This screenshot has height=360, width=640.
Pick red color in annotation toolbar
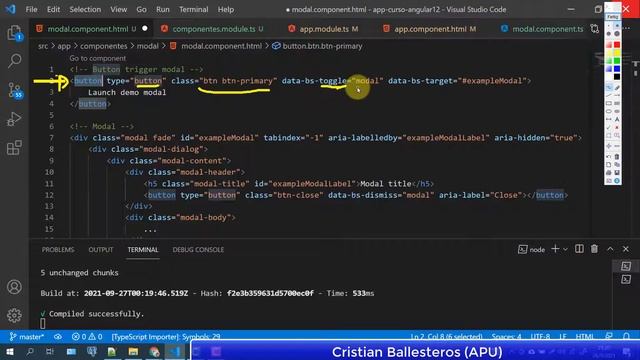(x=617, y=44)
